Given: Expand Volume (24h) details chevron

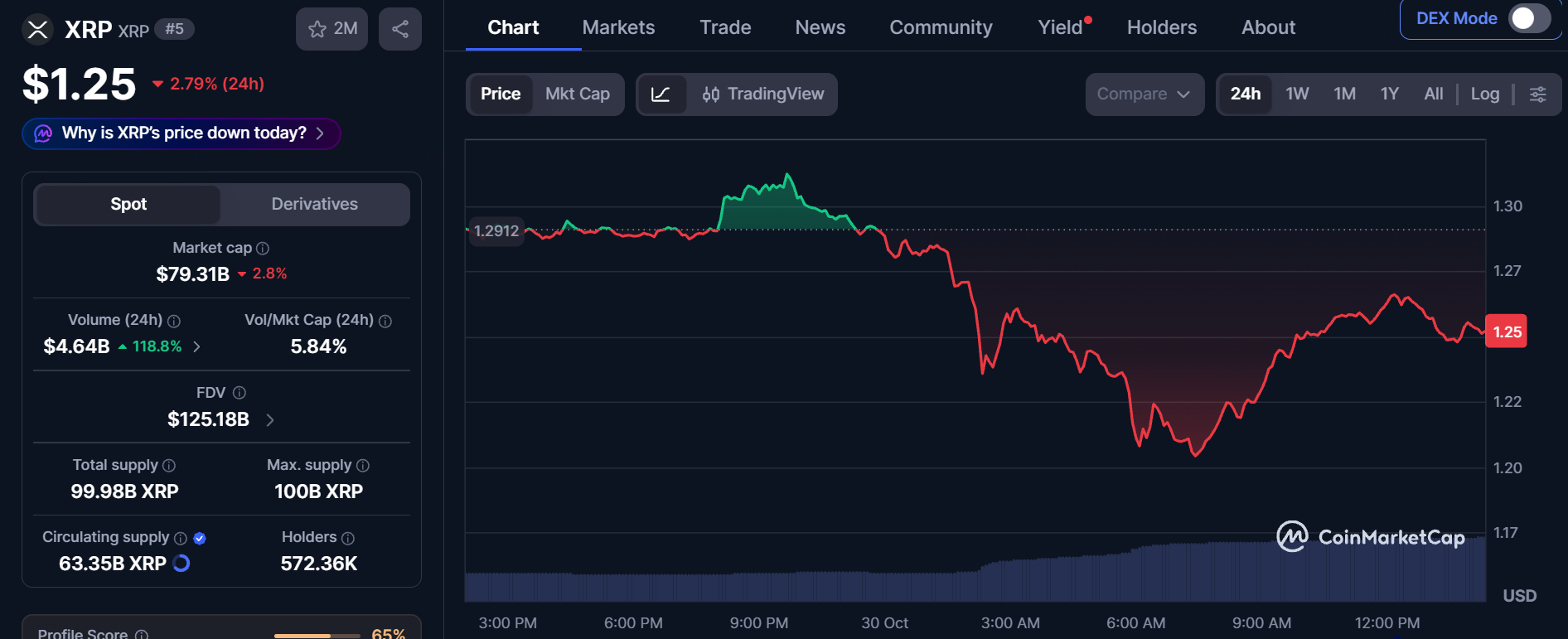Looking at the screenshot, I should 196,346.
